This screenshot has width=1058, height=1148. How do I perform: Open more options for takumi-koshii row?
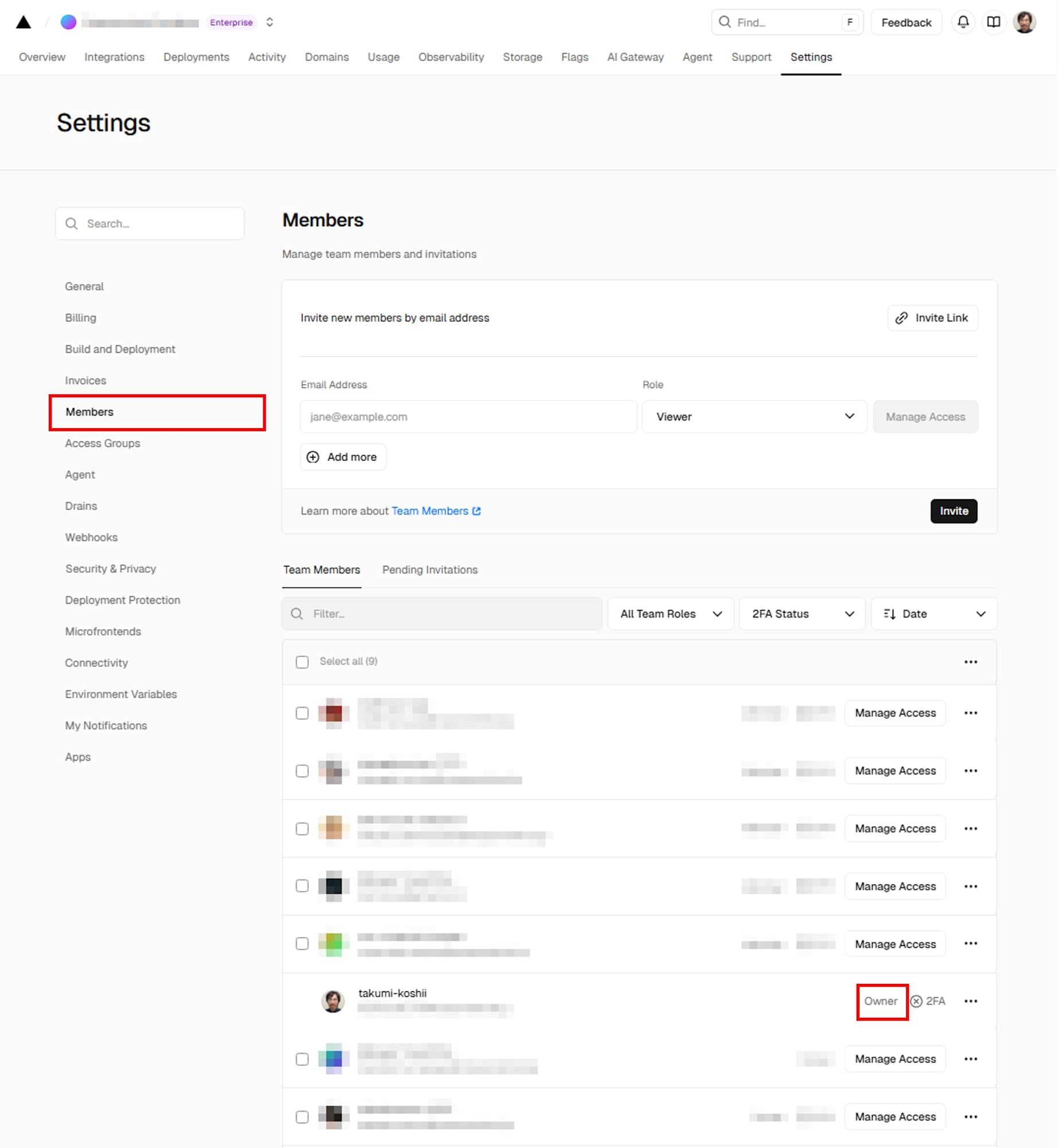point(970,1001)
